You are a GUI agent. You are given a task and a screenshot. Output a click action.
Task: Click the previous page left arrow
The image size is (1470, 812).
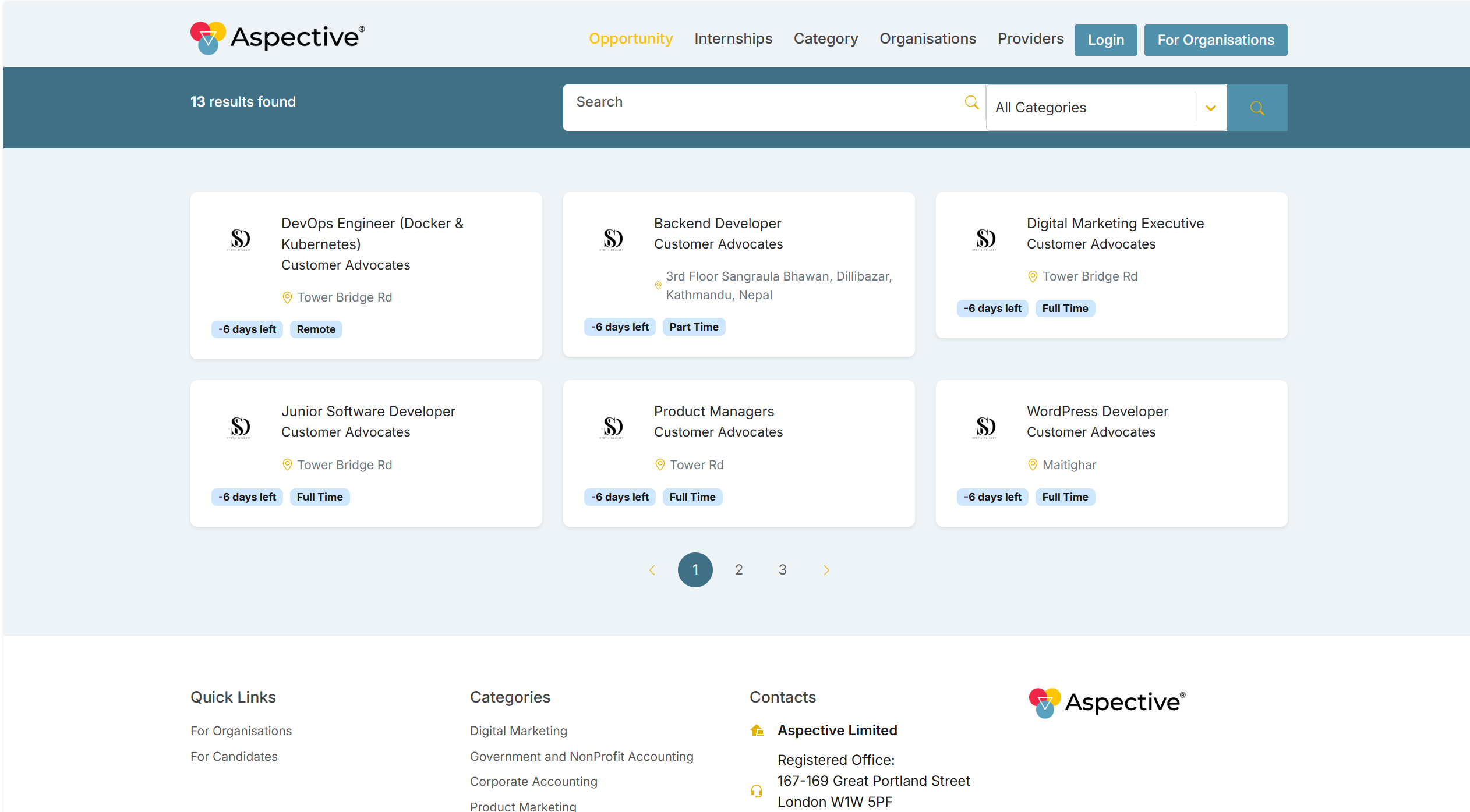(x=652, y=570)
